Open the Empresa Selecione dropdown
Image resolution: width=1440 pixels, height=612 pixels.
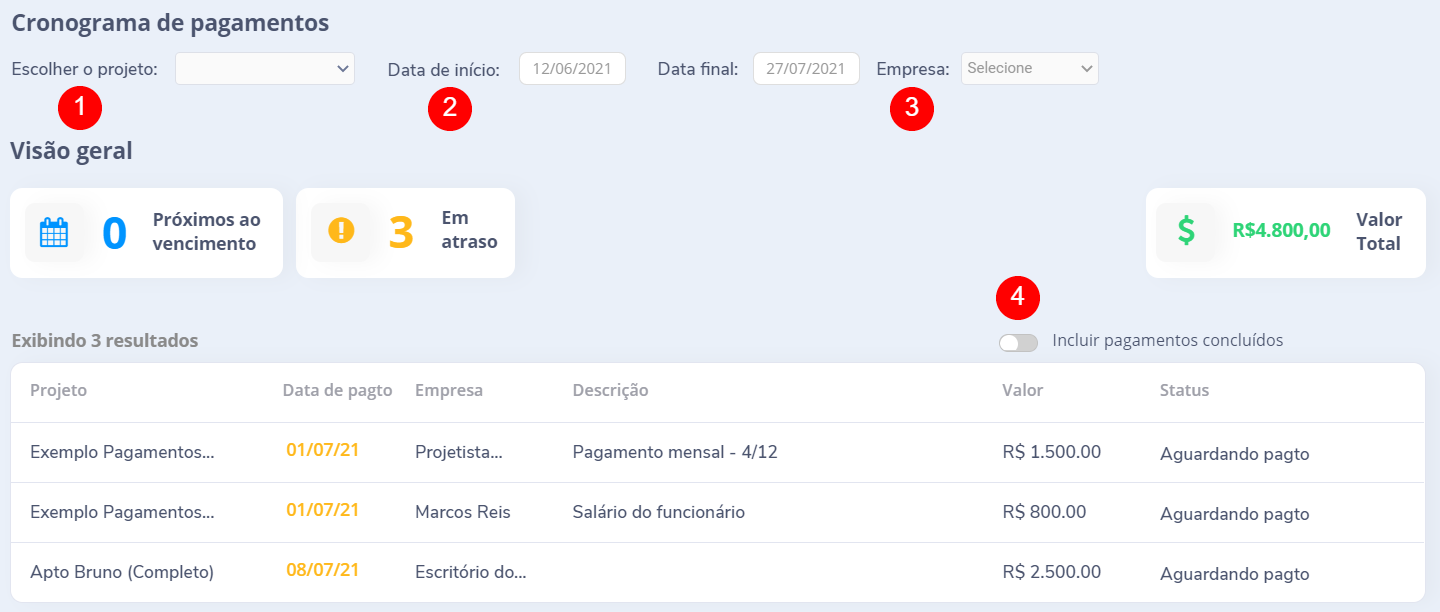click(1029, 68)
